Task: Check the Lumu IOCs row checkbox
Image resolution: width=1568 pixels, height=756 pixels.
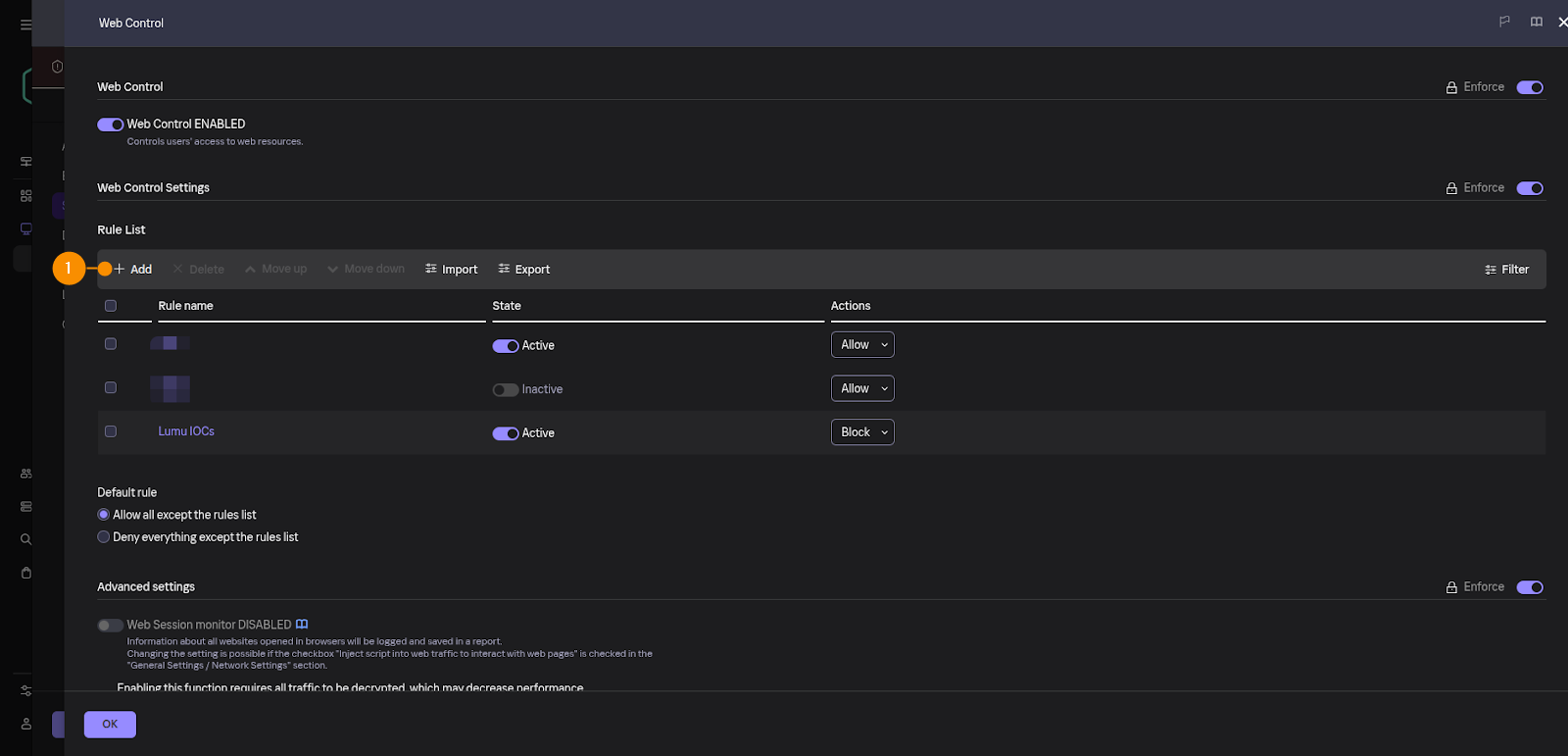Action: pos(111,431)
